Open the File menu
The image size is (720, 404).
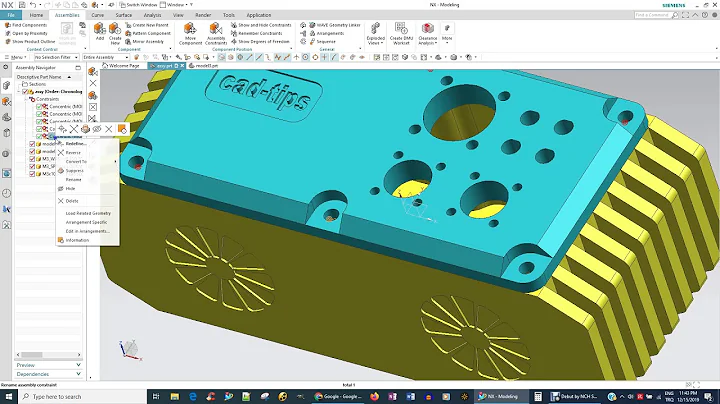tap(11, 15)
